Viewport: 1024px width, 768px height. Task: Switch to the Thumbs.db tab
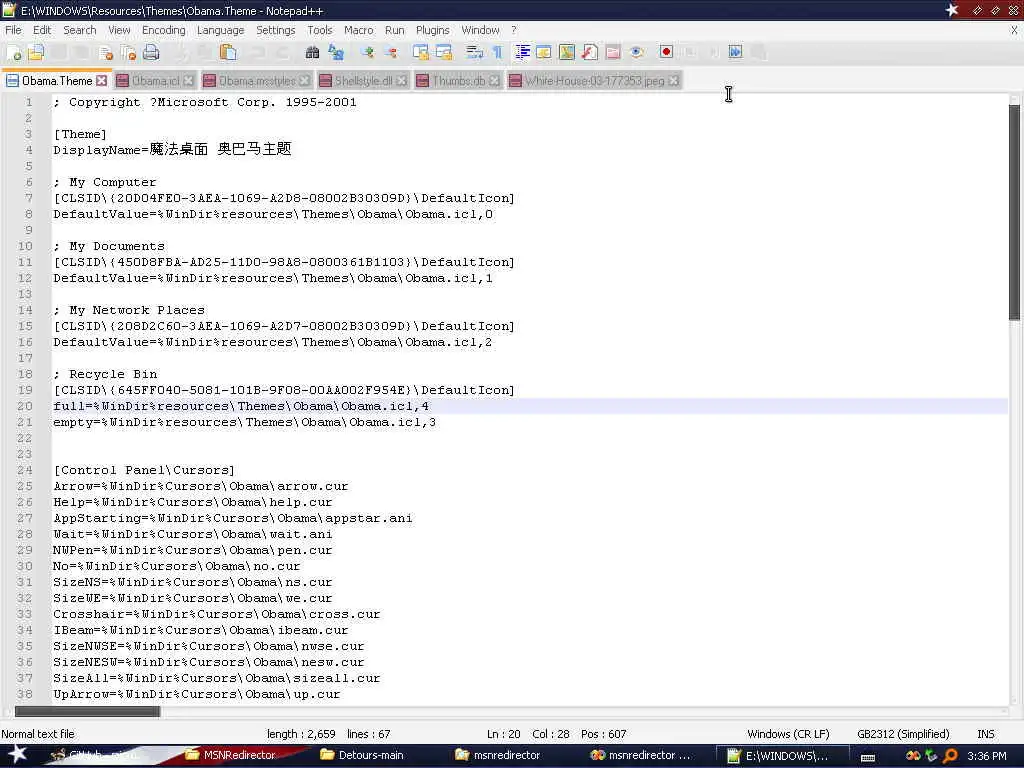[458, 80]
